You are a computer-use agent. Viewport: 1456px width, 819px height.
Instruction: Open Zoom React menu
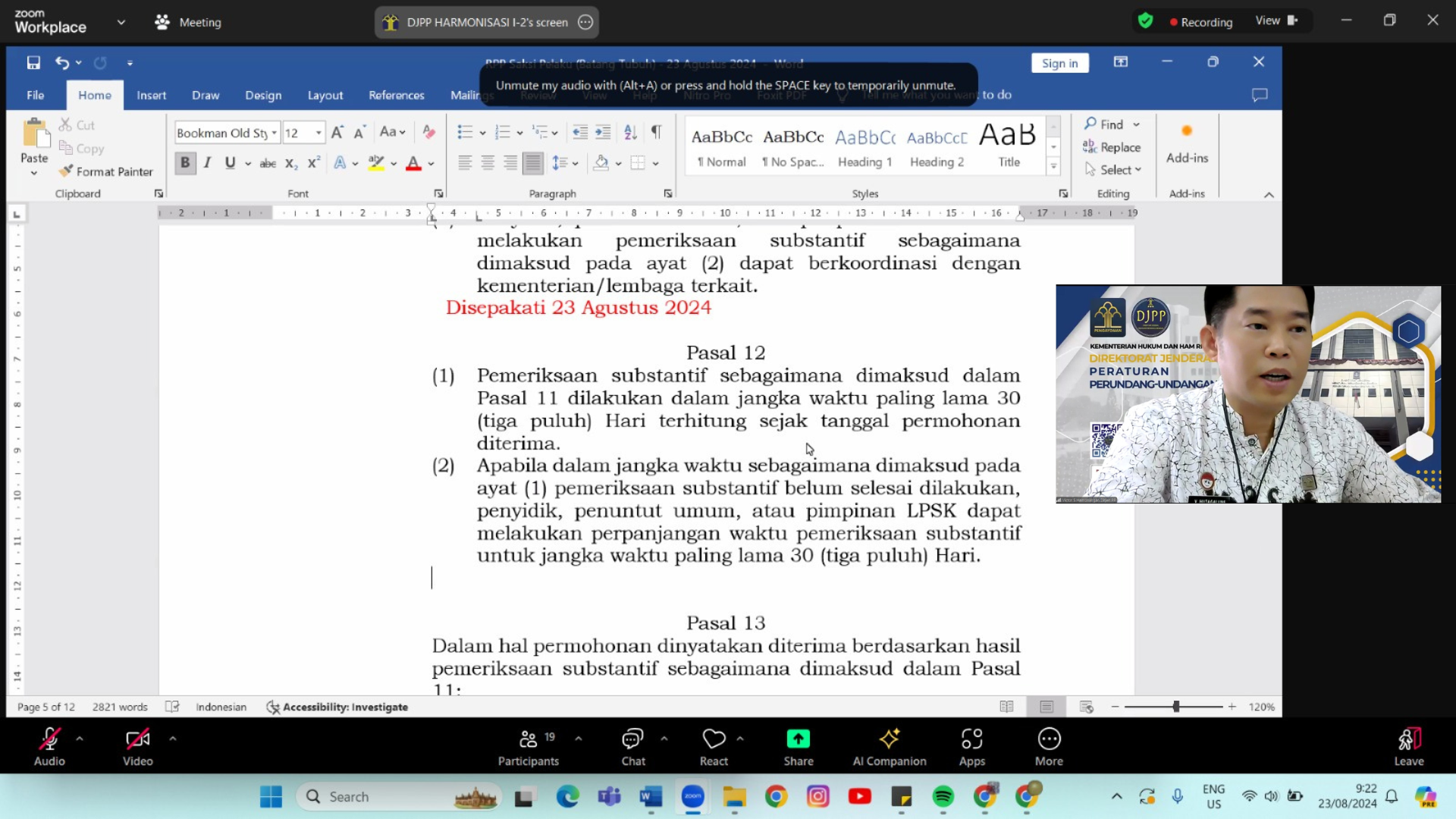[714, 748]
